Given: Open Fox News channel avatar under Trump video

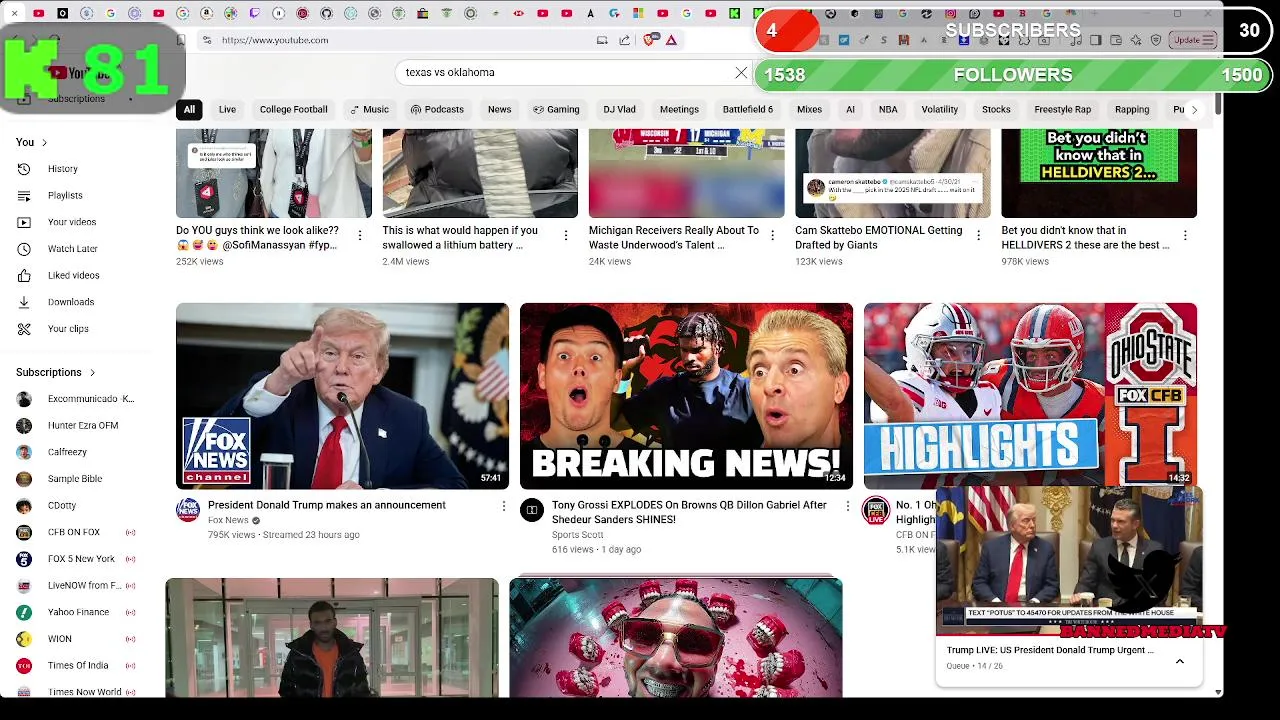Looking at the screenshot, I should pos(188,511).
